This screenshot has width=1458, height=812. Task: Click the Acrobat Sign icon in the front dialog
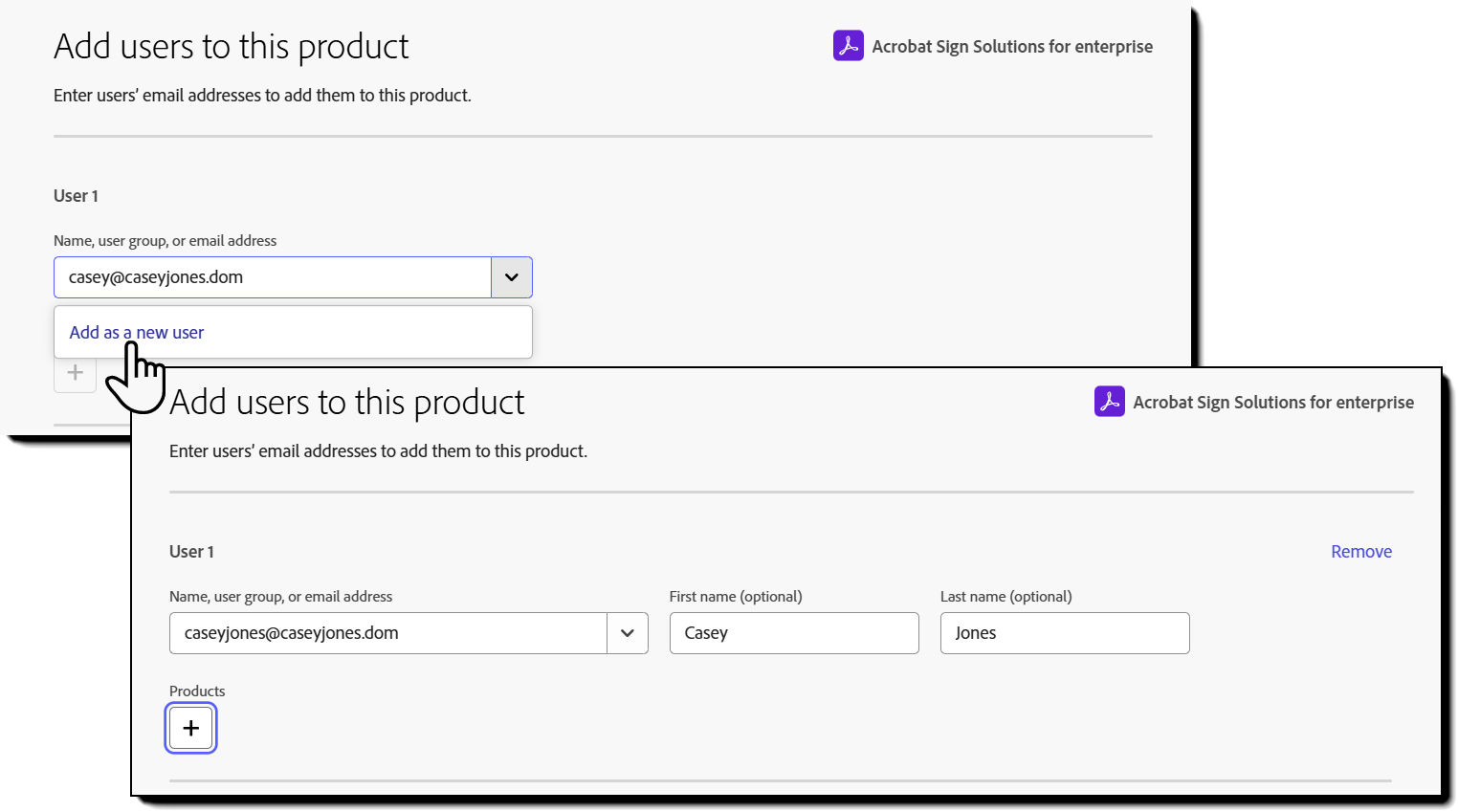click(1109, 402)
